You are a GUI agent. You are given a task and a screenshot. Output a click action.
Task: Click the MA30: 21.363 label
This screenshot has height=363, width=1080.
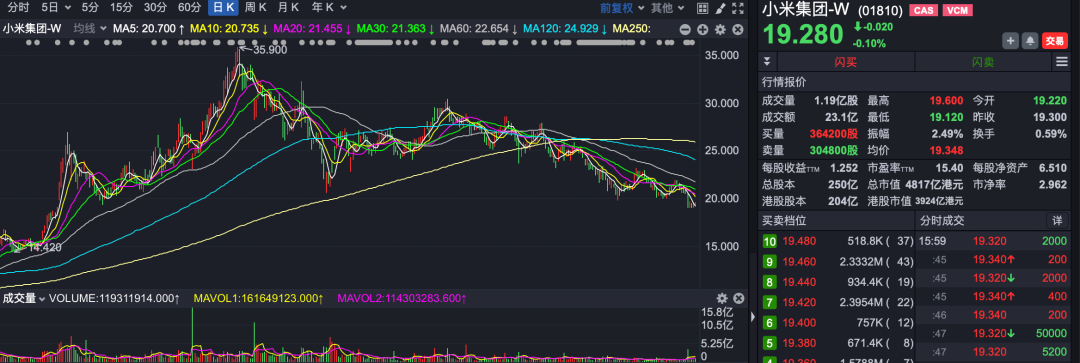[x=395, y=29]
